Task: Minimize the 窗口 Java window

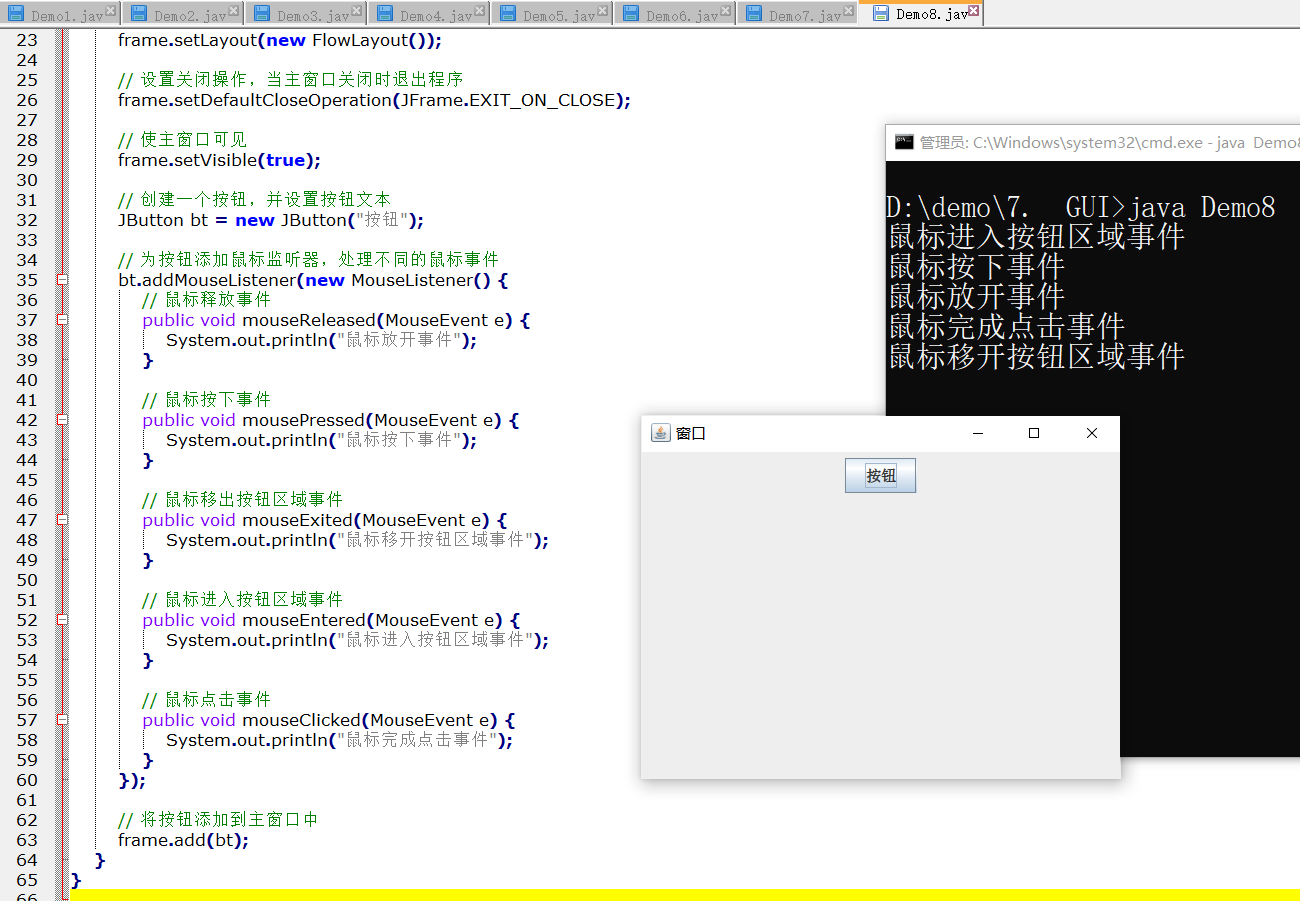Action: [x=978, y=433]
